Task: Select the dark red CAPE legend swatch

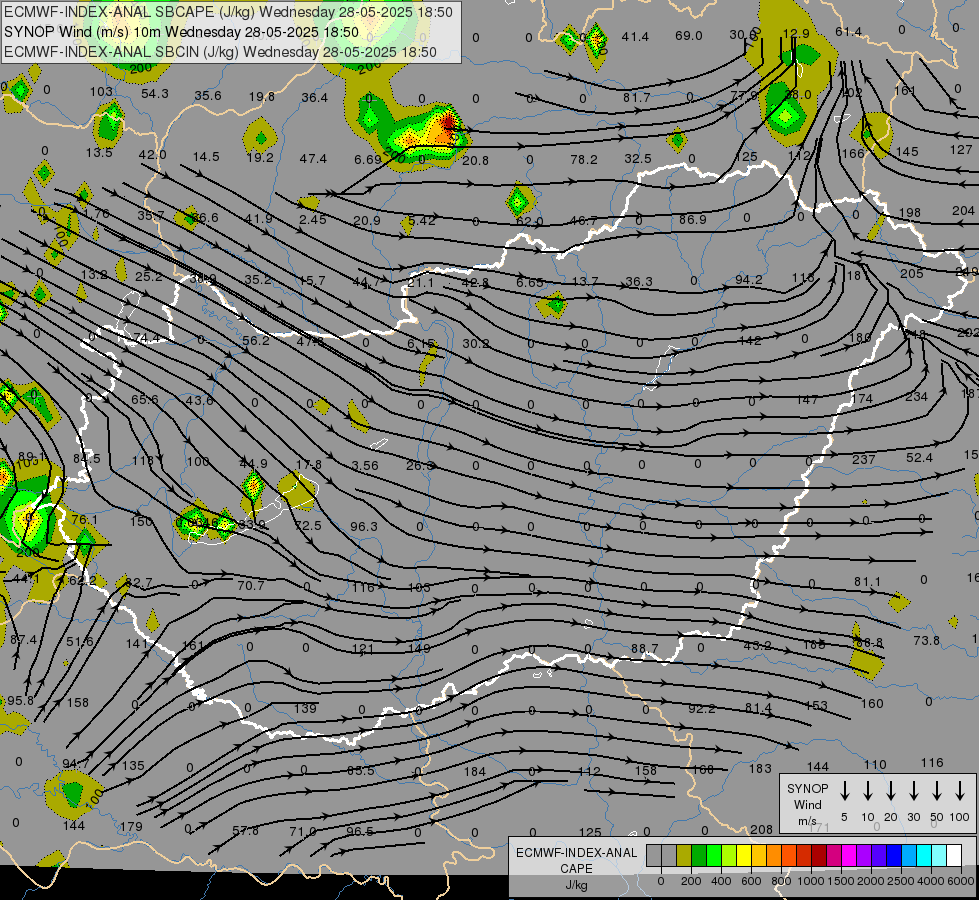Action: pos(819,856)
